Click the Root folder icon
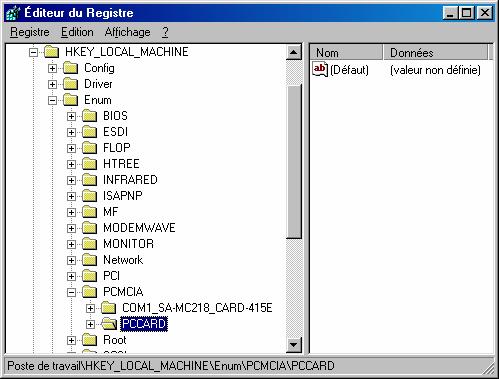 [x=90, y=340]
